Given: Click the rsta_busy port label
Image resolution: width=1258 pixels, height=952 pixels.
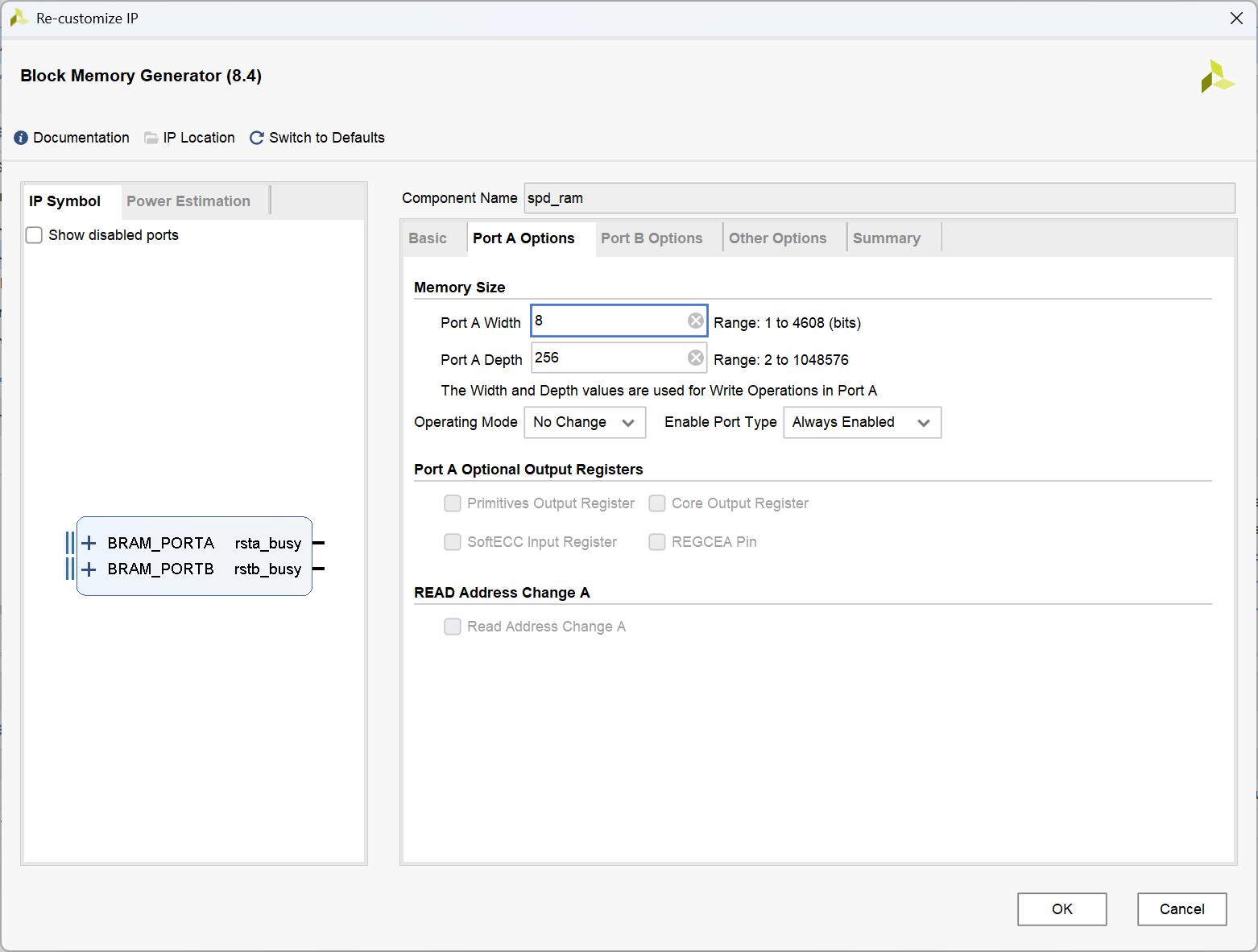Looking at the screenshot, I should click(x=268, y=543).
